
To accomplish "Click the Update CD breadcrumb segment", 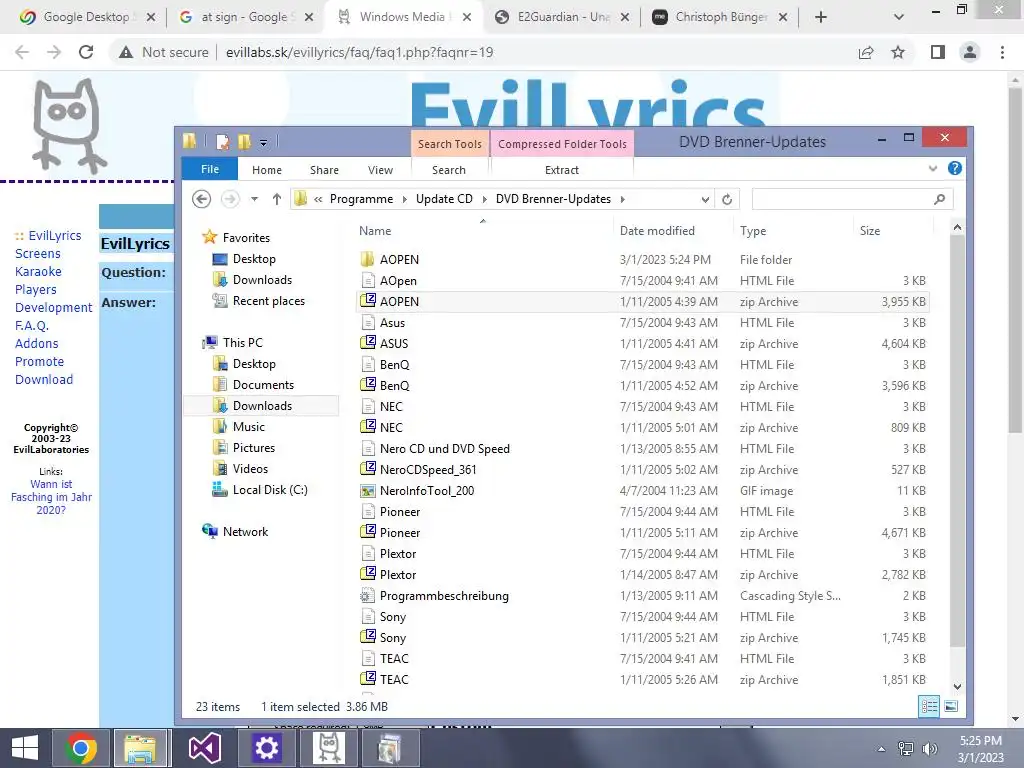I will pyautogui.click(x=444, y=199).
